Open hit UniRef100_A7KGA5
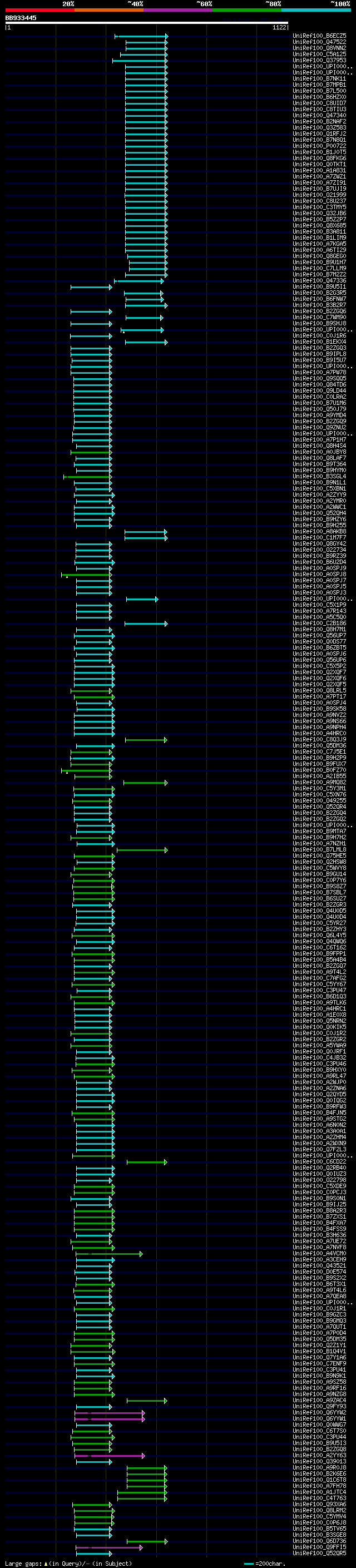Screen dimensions: 356x1568 click(319, 244)
